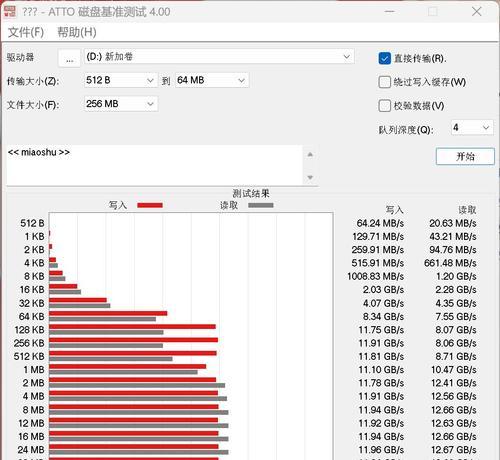Click write value 11.96 GB/s
The width and height of the screenshot is (500, 460).
click(381, 450)
